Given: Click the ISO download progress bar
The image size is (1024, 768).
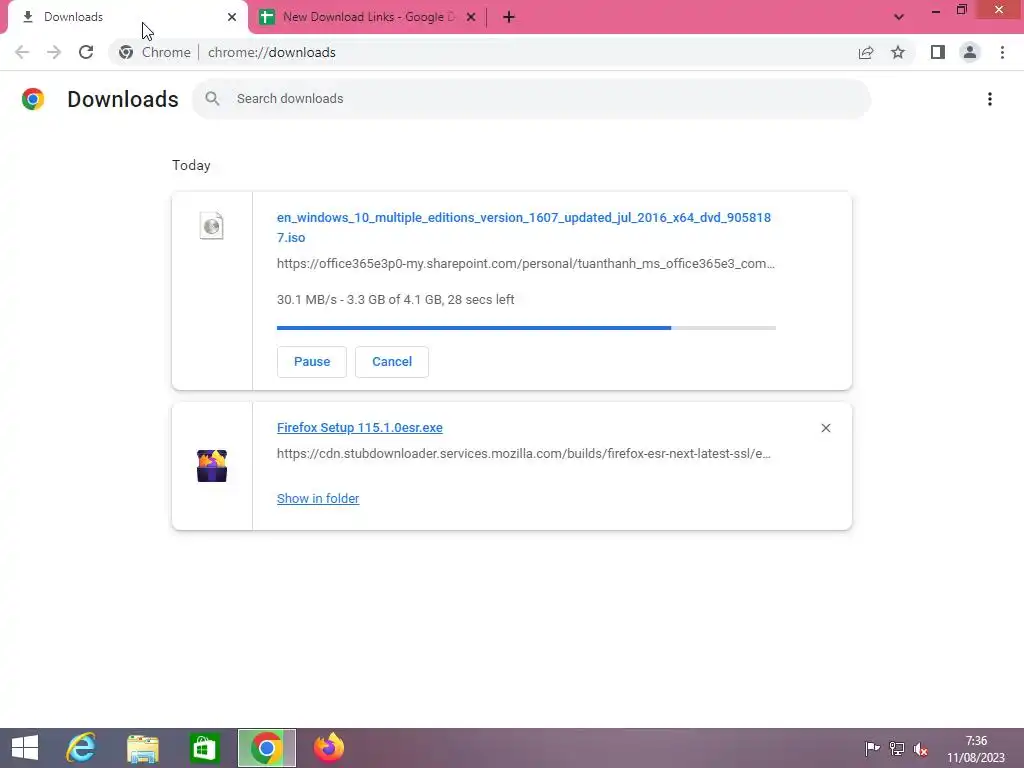Looking at the screenshot, I should coord(526,328).
